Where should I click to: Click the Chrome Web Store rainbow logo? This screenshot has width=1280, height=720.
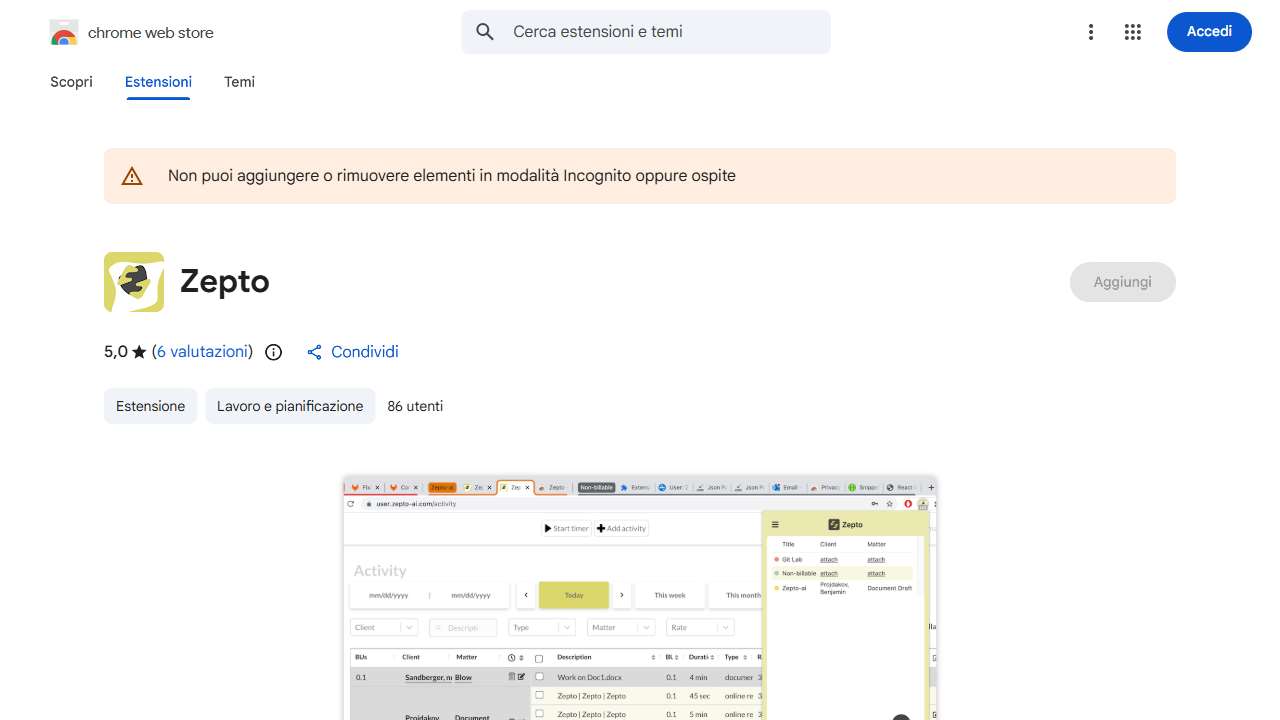click(64, 33)
